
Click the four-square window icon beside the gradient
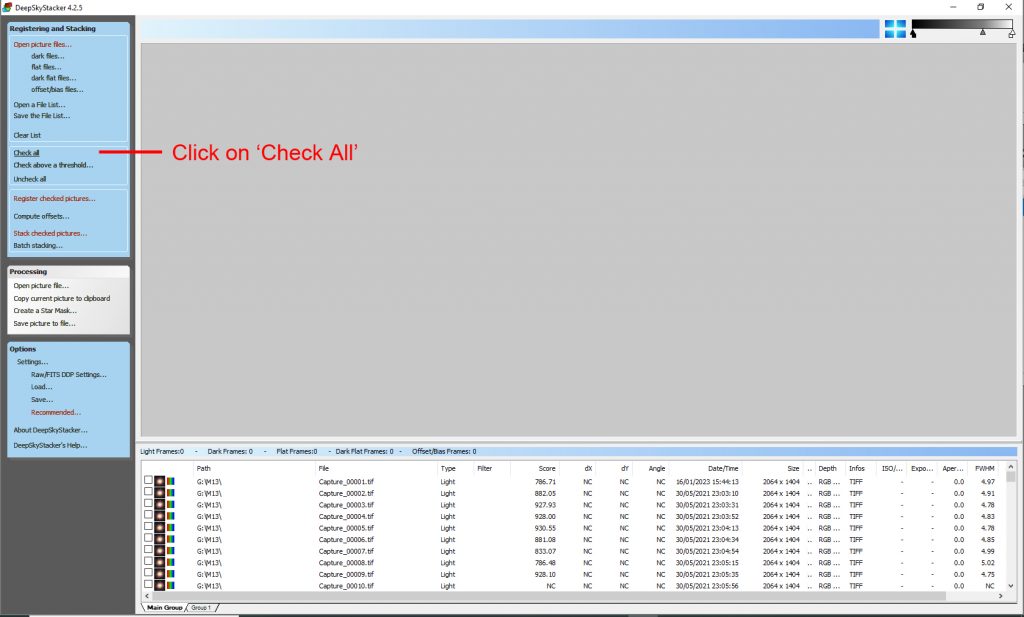pos(895,29)
